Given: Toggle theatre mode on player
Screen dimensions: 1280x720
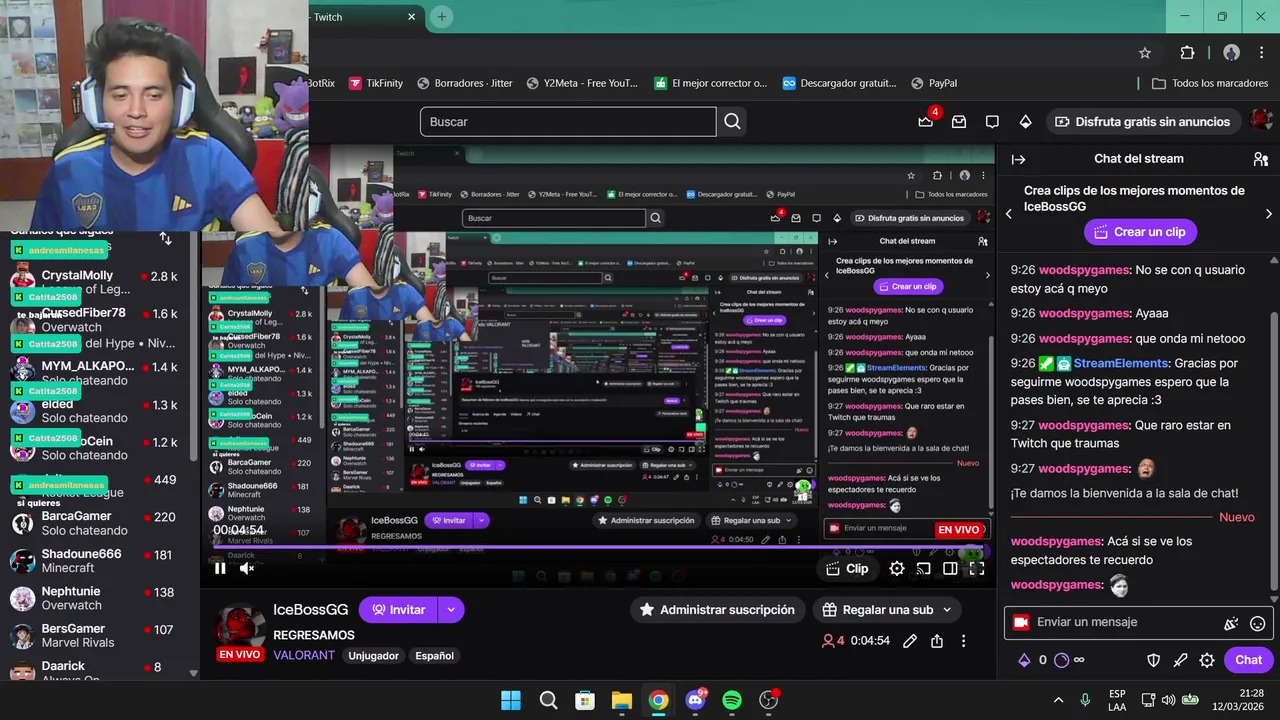Looking at the screenshot, I should tap(950, 568).
